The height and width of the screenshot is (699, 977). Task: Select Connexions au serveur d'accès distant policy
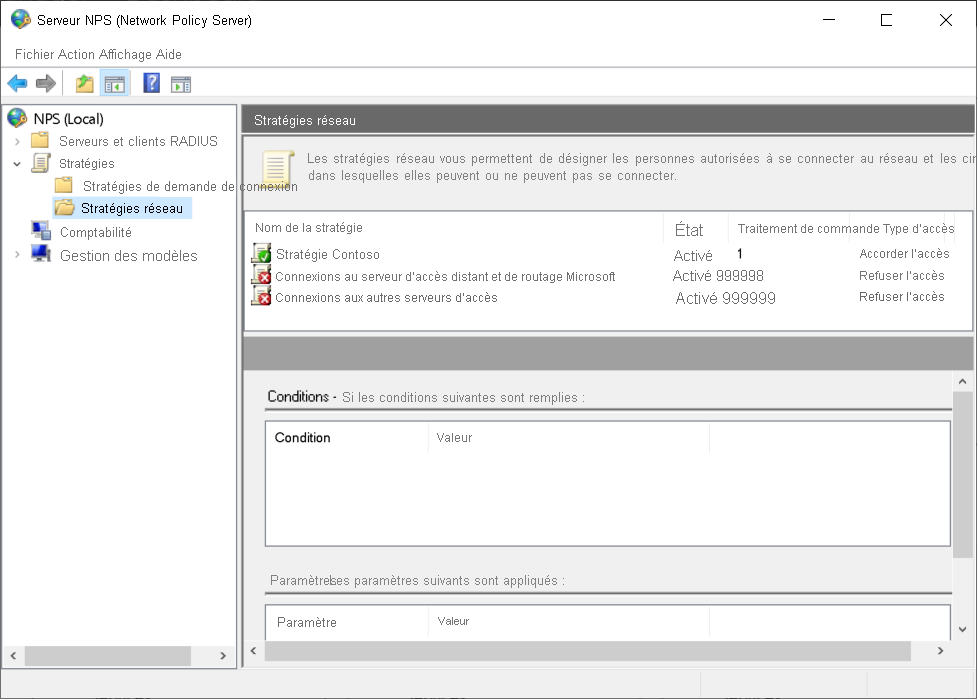pyautogui.click(x=445, y=277)
